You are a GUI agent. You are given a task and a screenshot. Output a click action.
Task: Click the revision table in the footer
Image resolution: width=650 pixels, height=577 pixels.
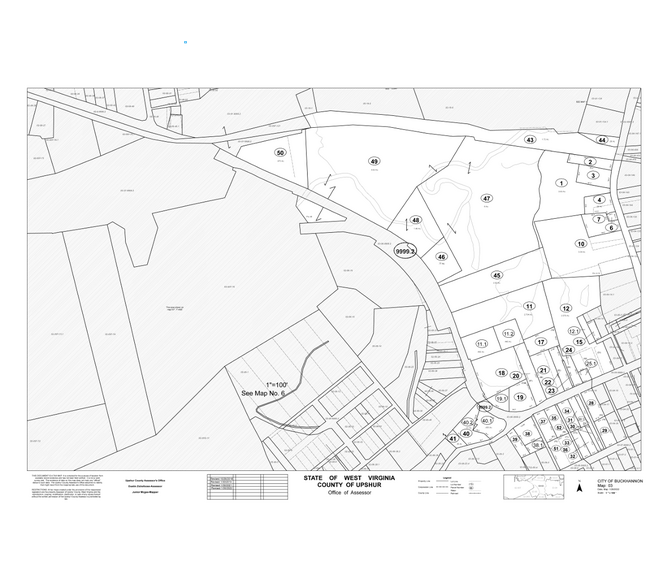(x=234, y=485)
